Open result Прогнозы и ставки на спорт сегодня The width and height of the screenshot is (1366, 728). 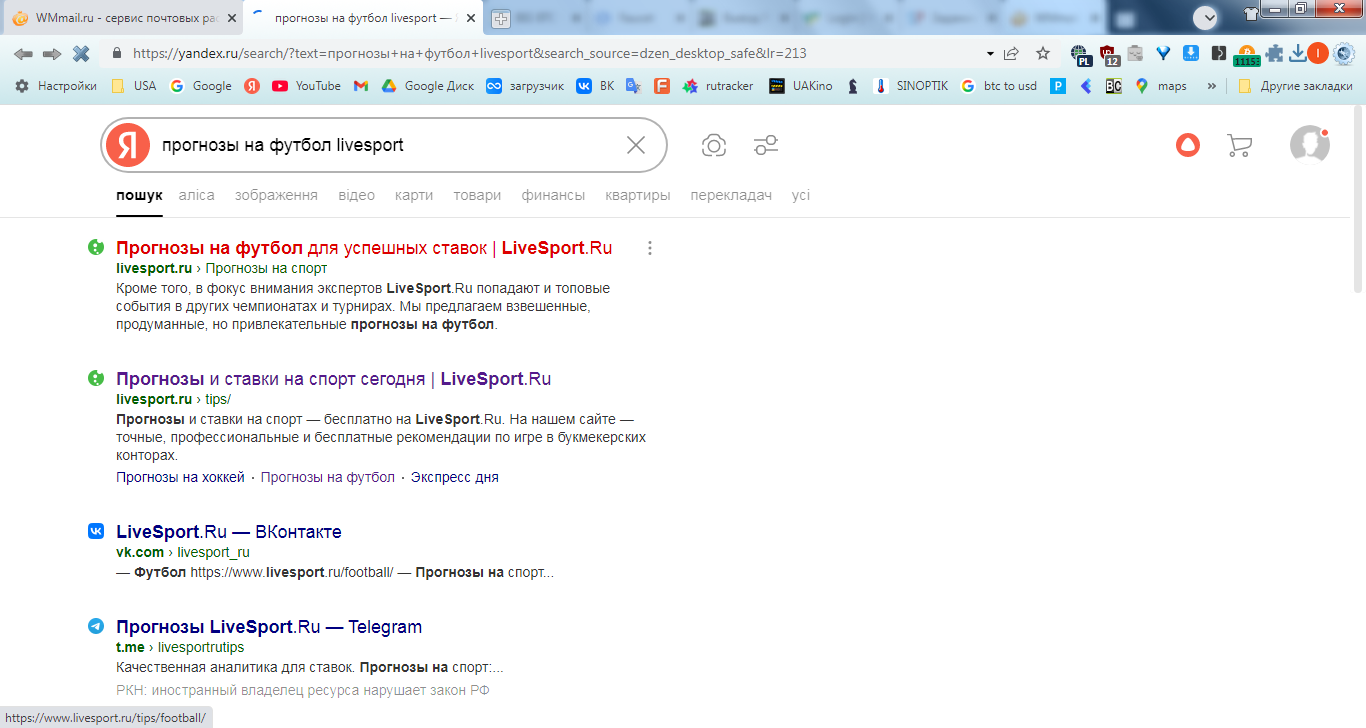pyautogui.click(x=334, y=379)
